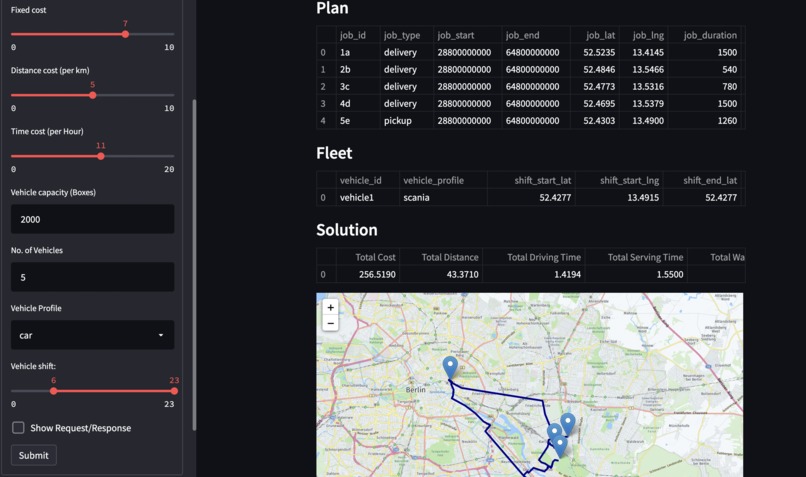The height and width of the screenshot is (477, 806).
Task: Click the Berlin label on the map
Action: pyautogui.click(x=415, y=390)
